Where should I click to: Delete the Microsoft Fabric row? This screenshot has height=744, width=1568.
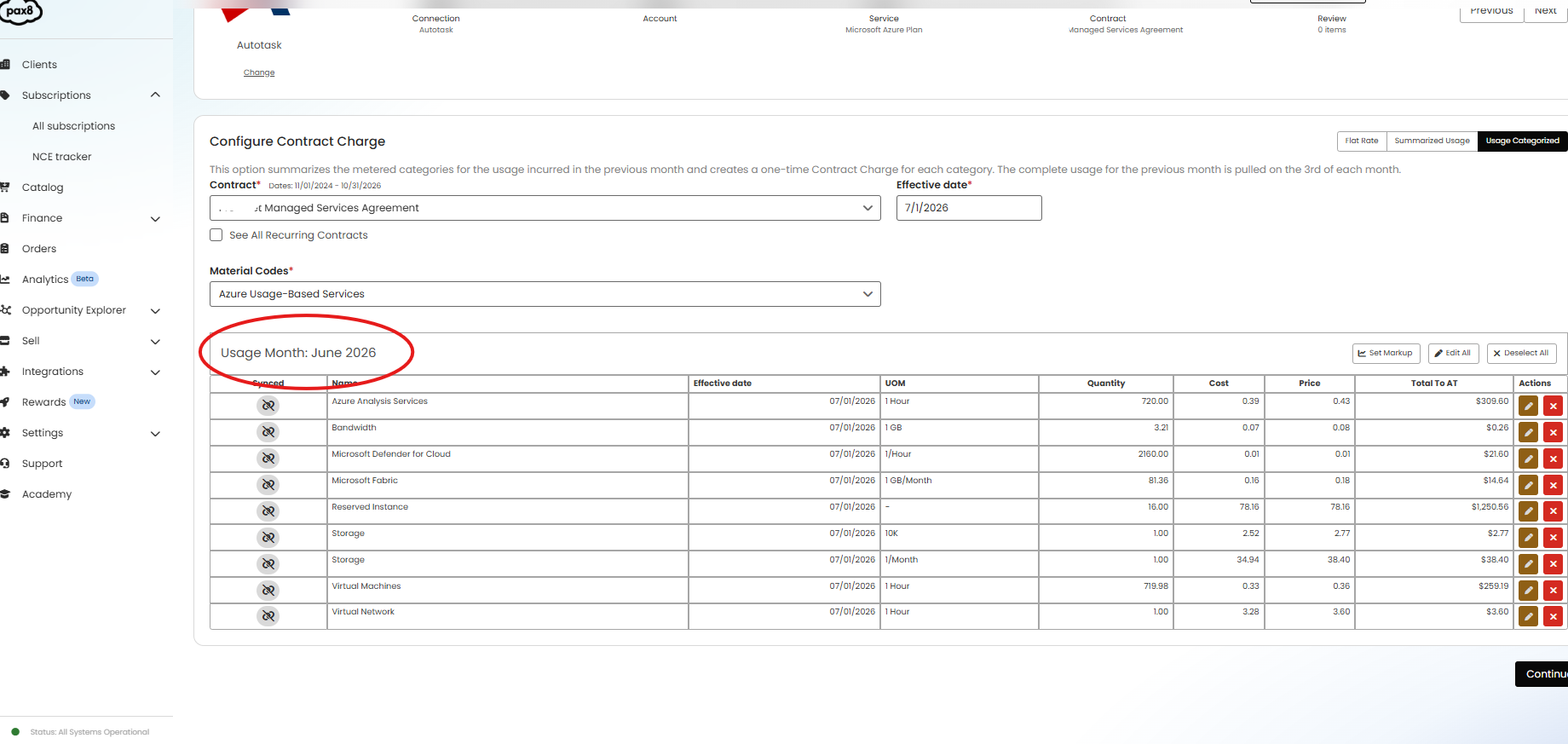click(1554, 486)
